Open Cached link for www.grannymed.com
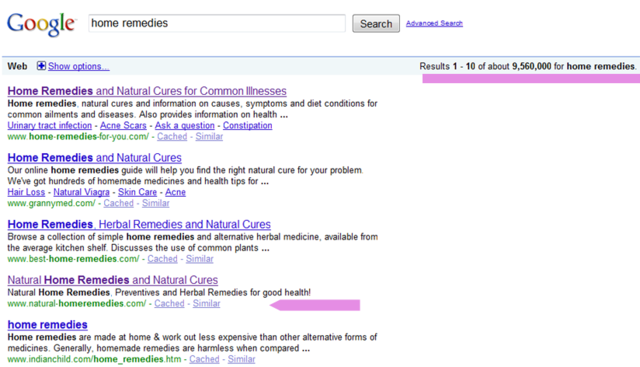640x367 pixels. click(x=118, y=203)
